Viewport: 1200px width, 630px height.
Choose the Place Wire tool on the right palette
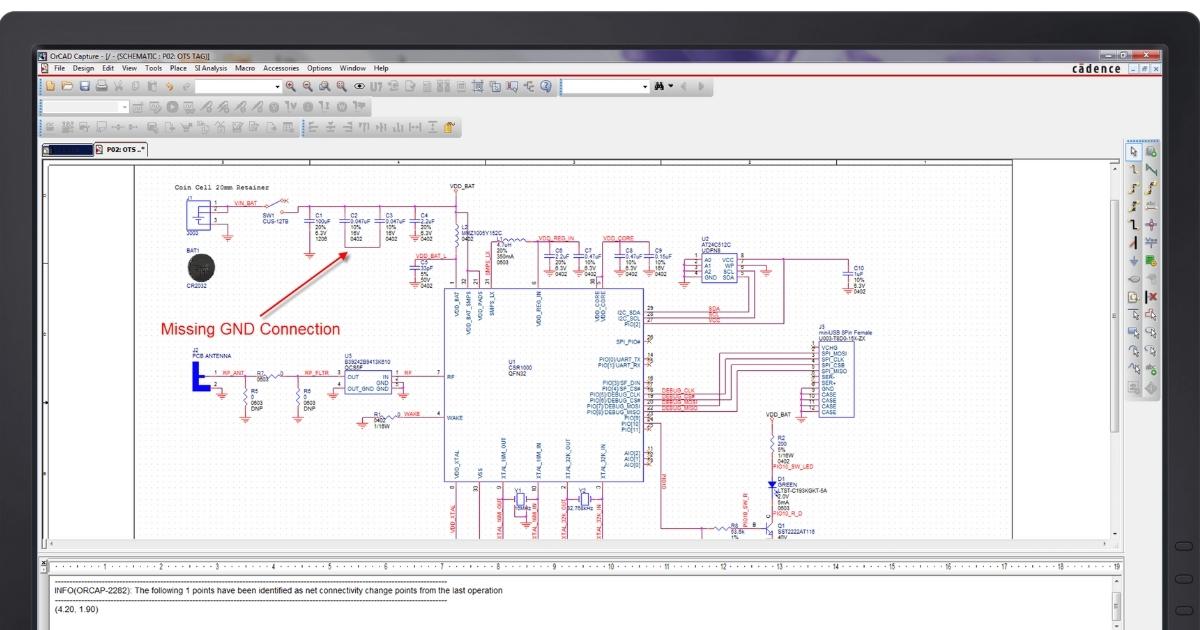click(1134, 168)
